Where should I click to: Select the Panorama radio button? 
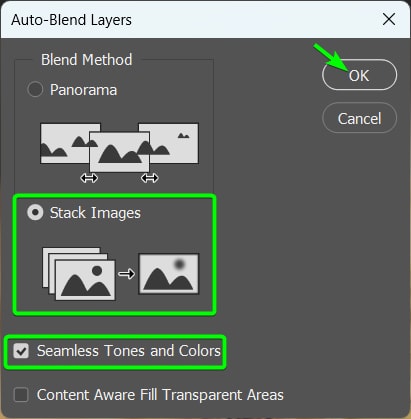pos(35,89)
